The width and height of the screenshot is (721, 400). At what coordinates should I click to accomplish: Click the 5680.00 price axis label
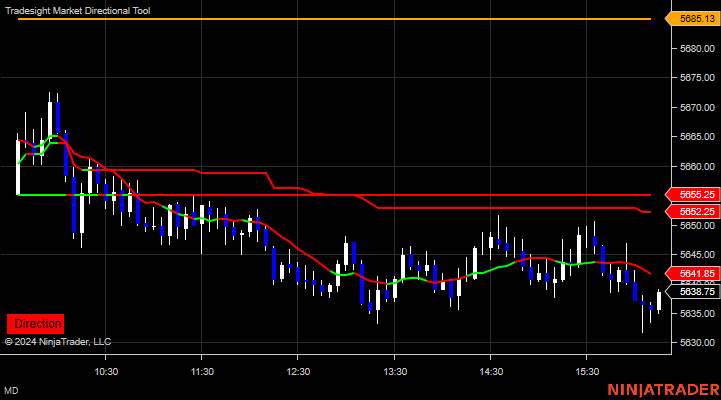tap(697, 48)
